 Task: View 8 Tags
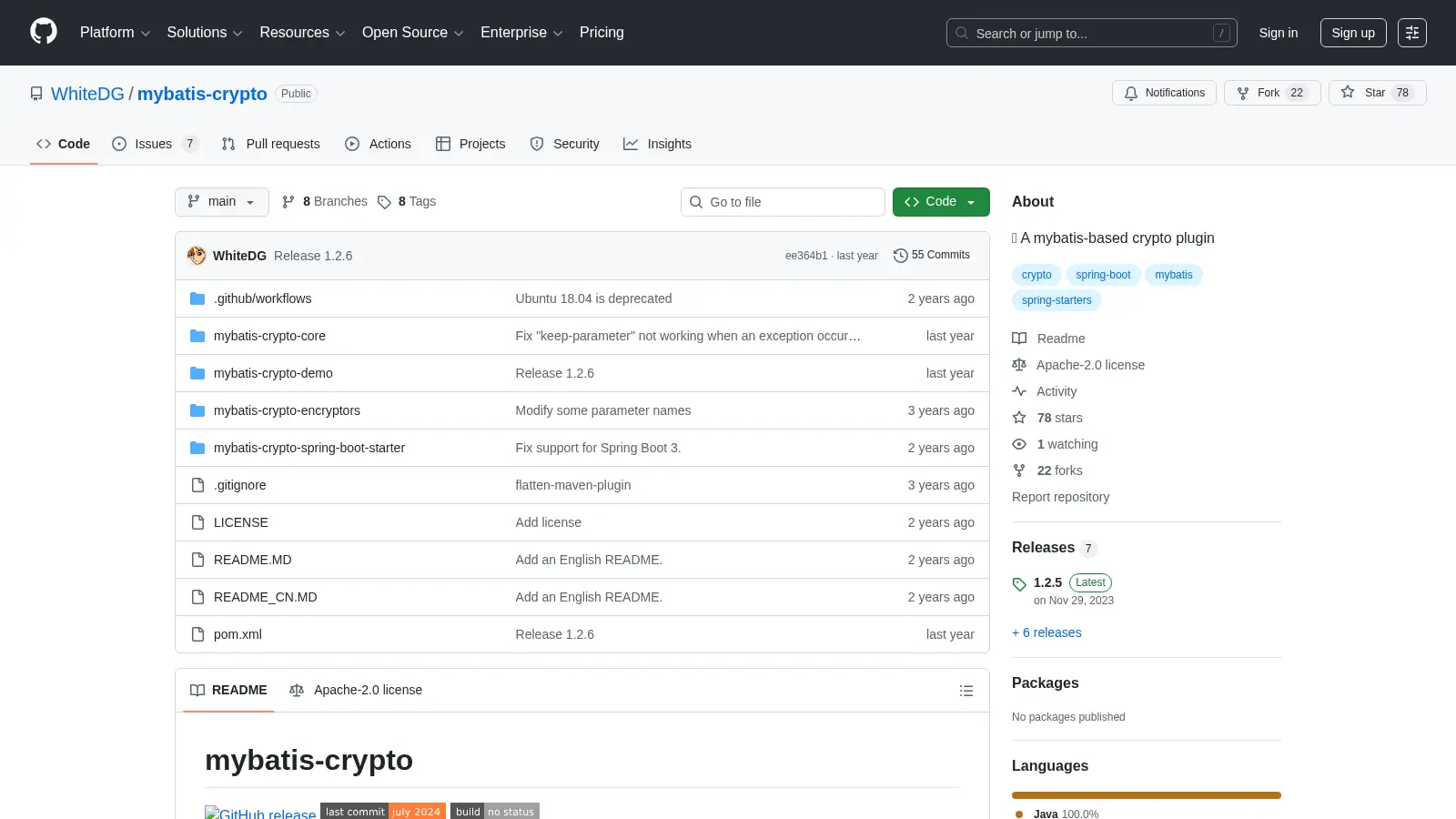coord(407,202)
